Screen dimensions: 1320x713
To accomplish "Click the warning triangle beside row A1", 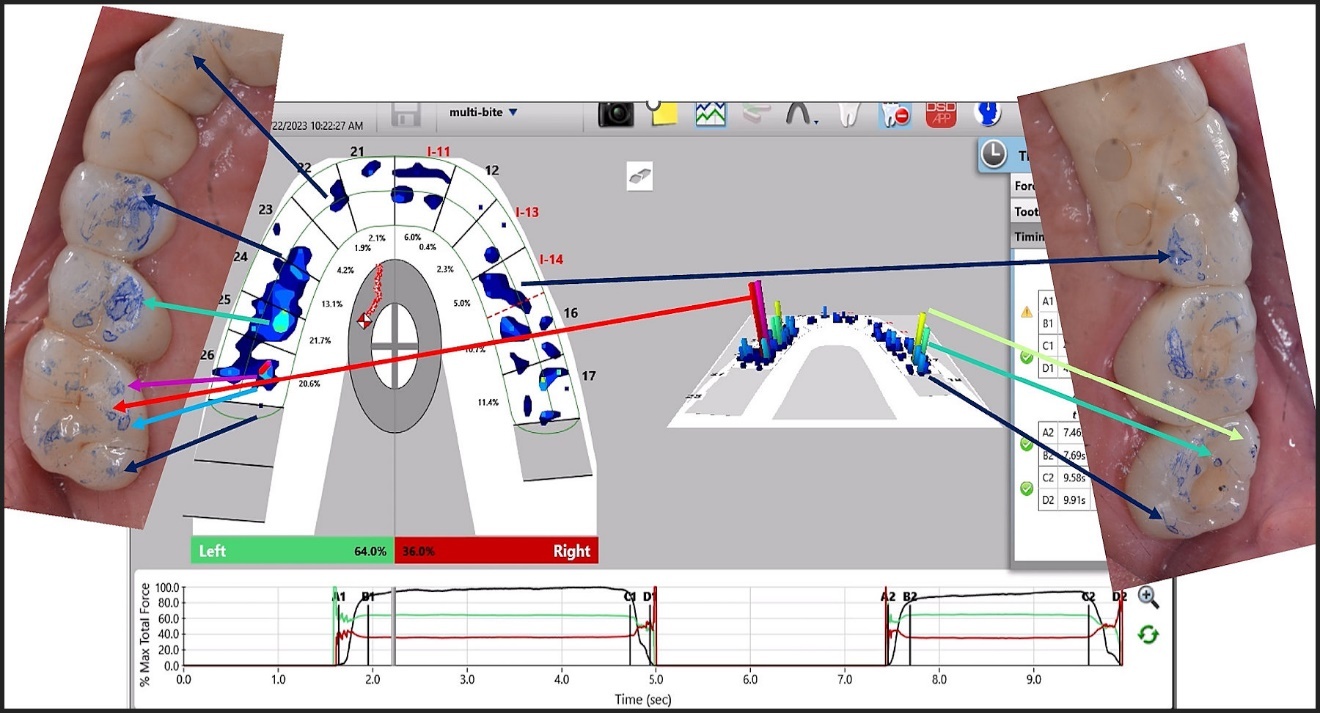I will pyautogui.click(x=1027, y=311).
